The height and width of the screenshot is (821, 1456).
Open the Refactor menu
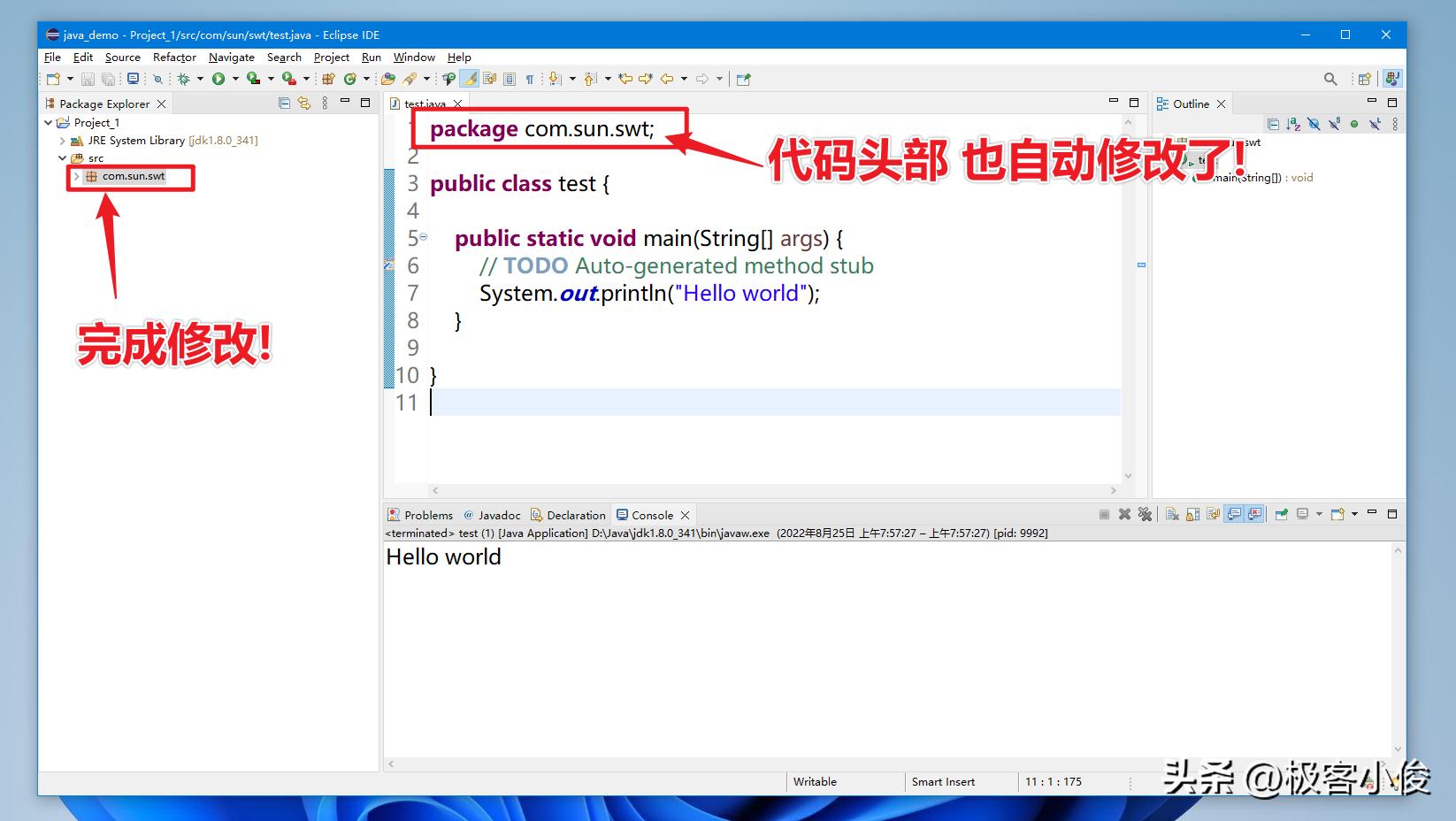[173, 57]
